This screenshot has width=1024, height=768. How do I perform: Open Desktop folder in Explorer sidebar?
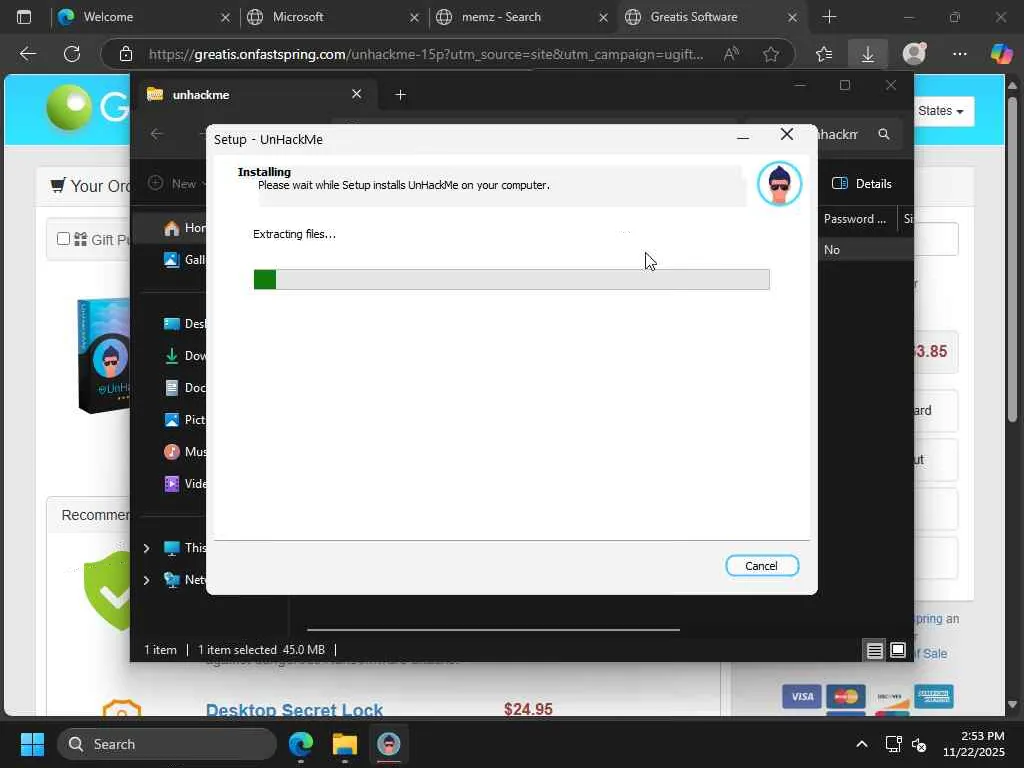184,324
